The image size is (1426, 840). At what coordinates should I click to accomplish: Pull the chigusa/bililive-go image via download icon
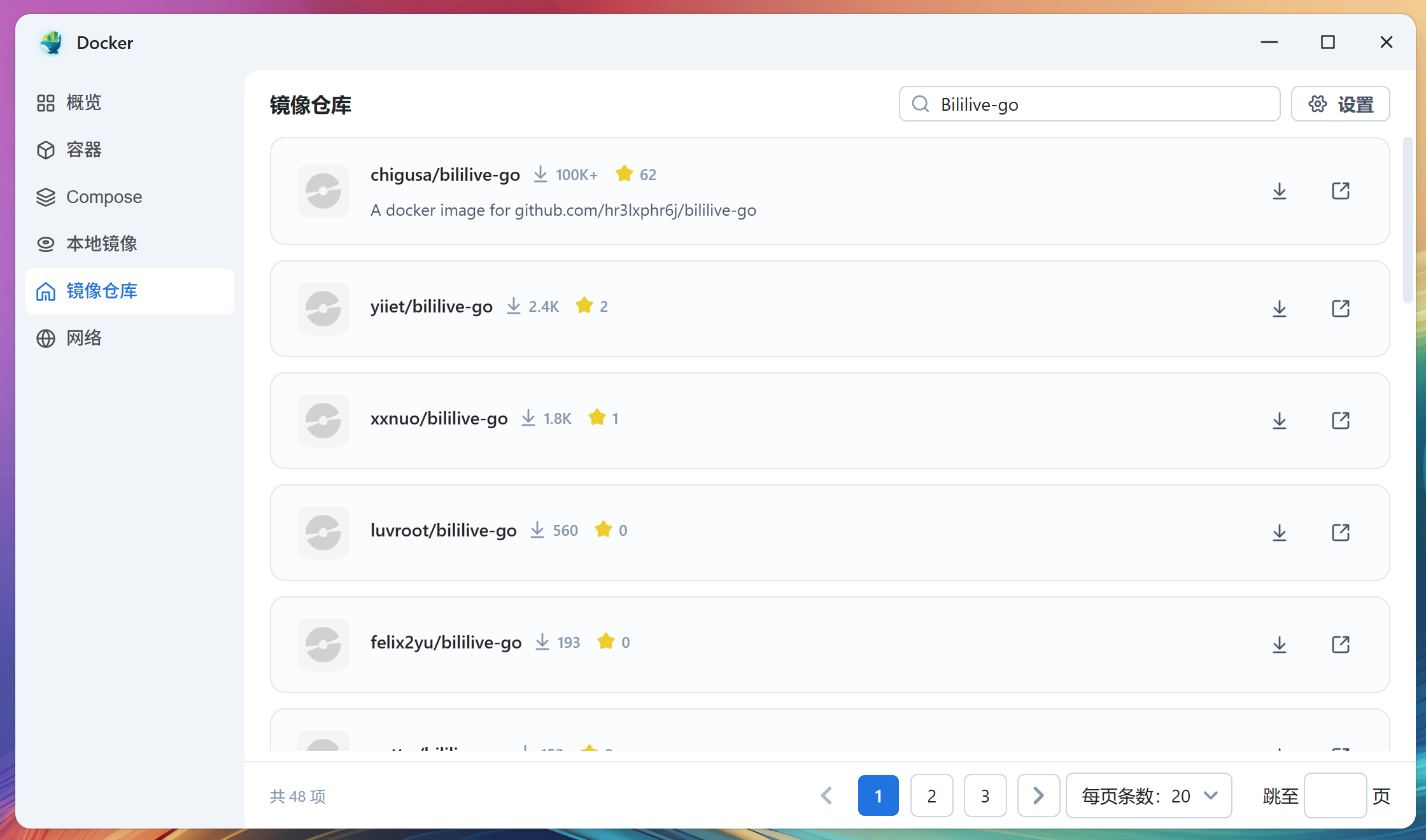pos(1280,190)
